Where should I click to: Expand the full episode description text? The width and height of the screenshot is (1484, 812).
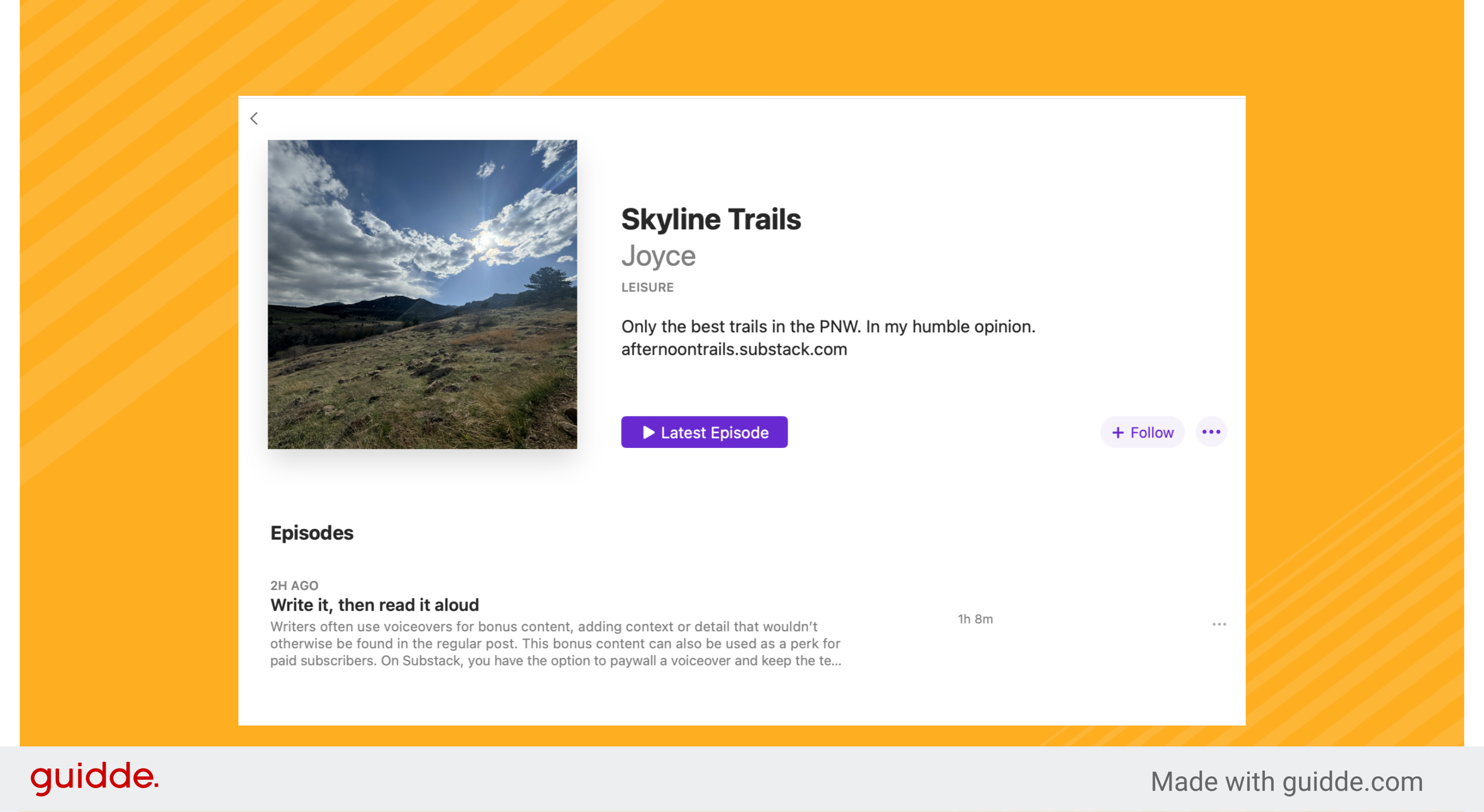pyautogui.click(x=555, y=644)
